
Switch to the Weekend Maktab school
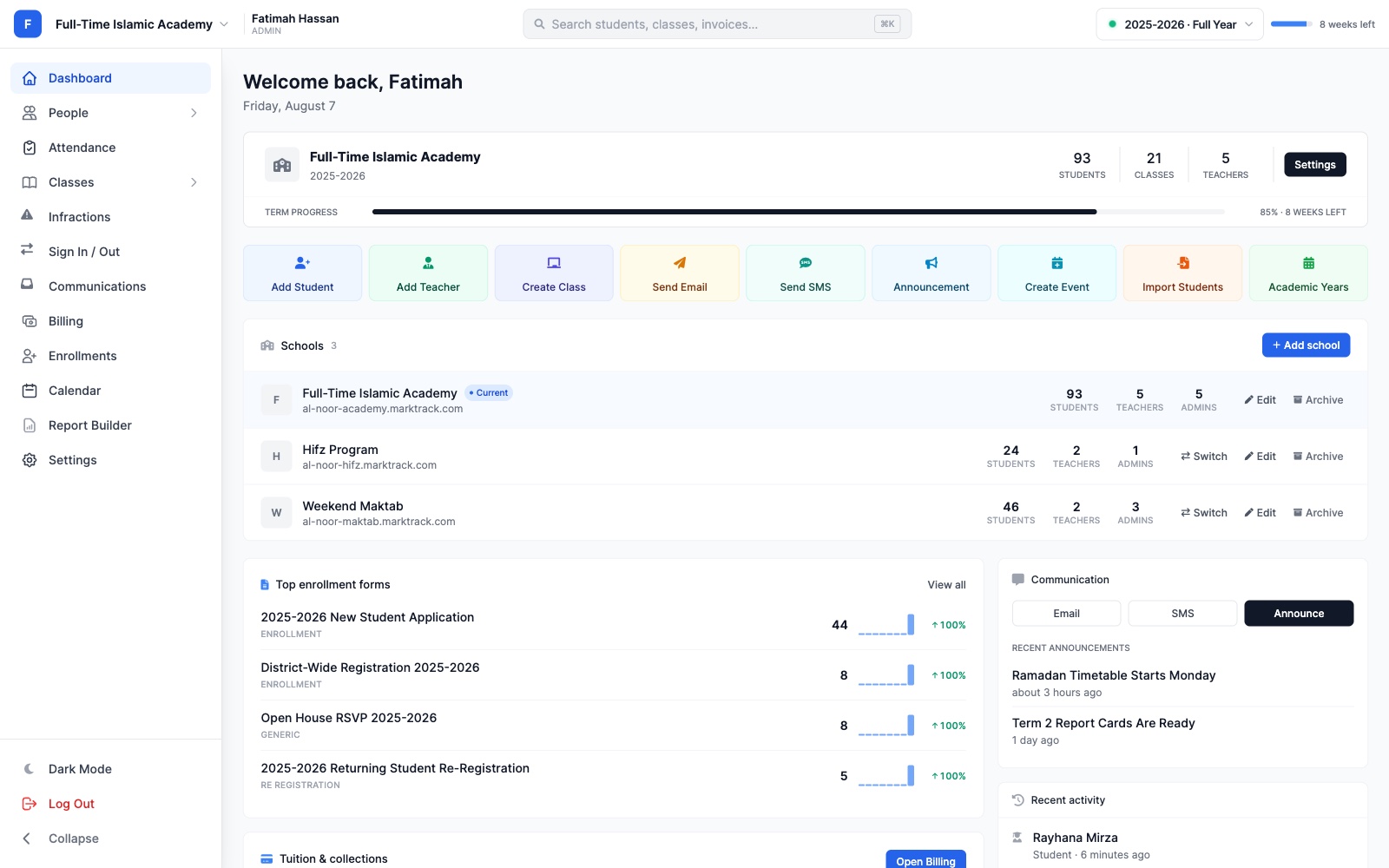(x=1203, y=513)
